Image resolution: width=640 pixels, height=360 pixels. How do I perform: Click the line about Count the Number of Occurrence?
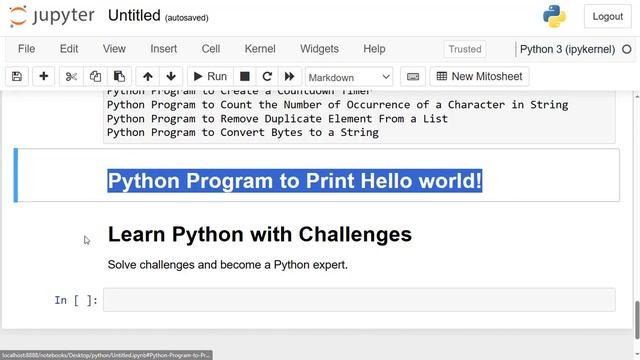pyautogui.click(x=338, y=104)
